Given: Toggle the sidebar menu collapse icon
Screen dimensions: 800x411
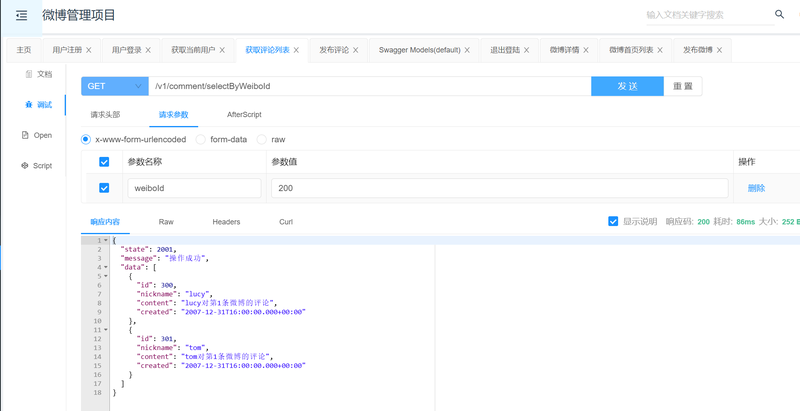Looking at the screenshot, I should click(21, 16).
